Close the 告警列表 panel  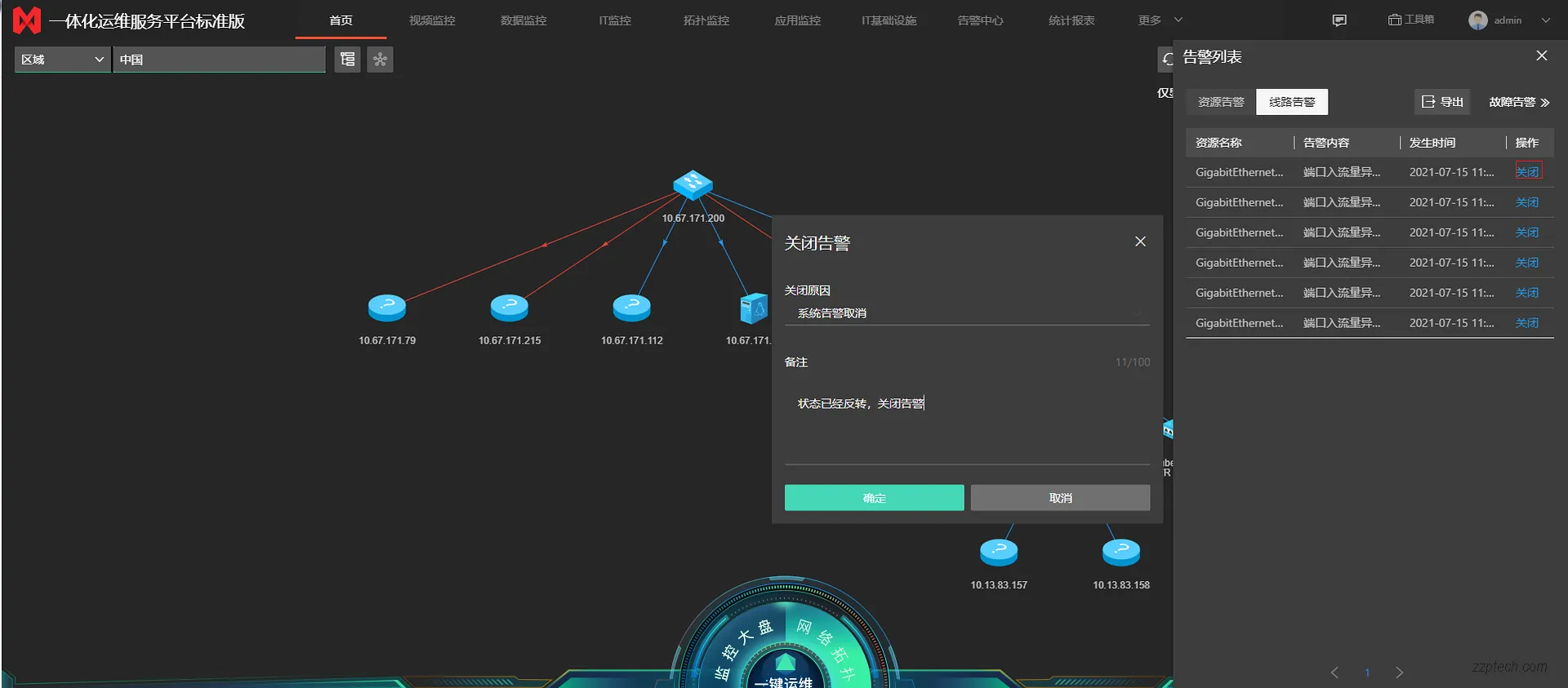point(1542,55)
